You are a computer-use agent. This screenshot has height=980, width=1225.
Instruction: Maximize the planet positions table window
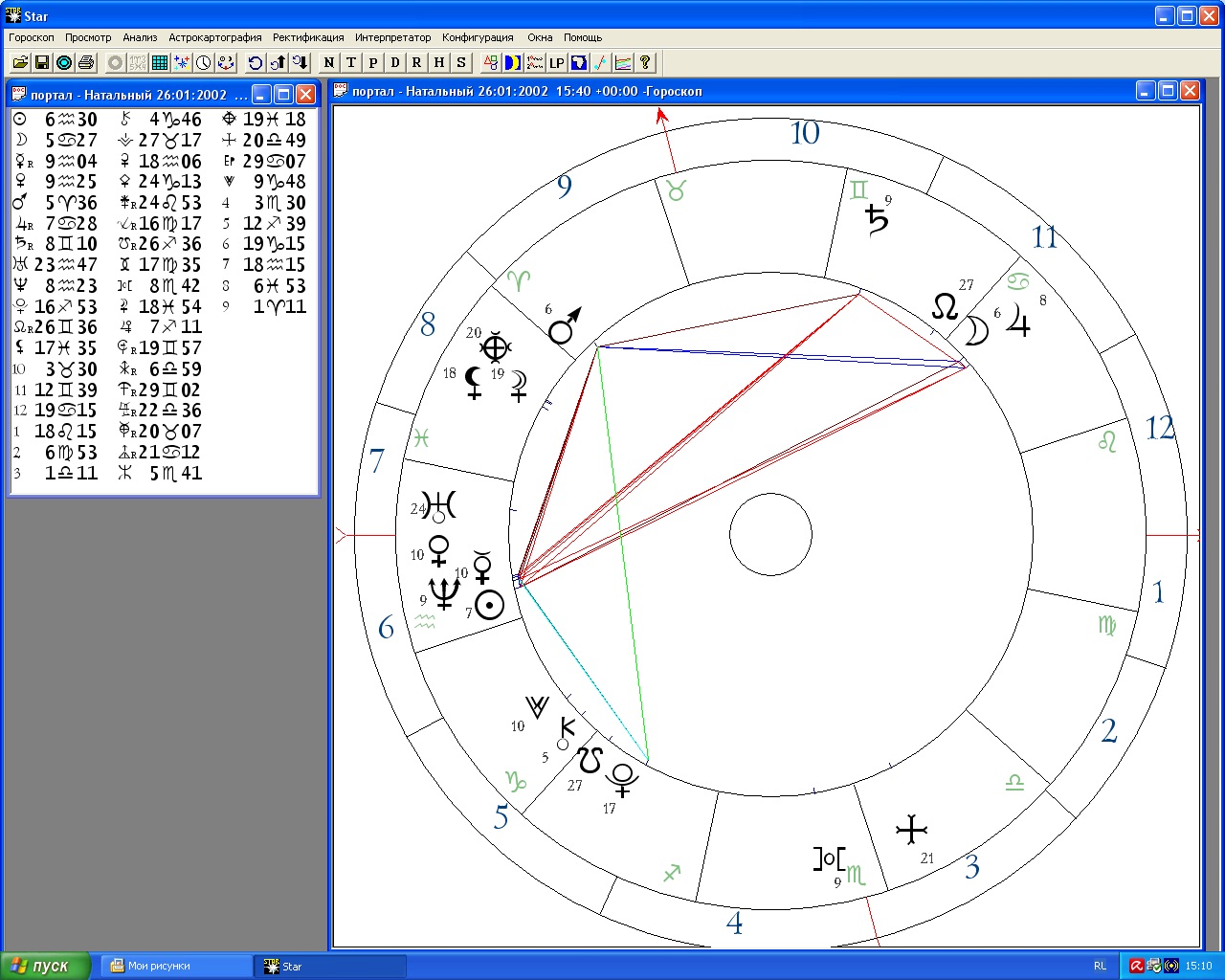(x=283, y=94)
